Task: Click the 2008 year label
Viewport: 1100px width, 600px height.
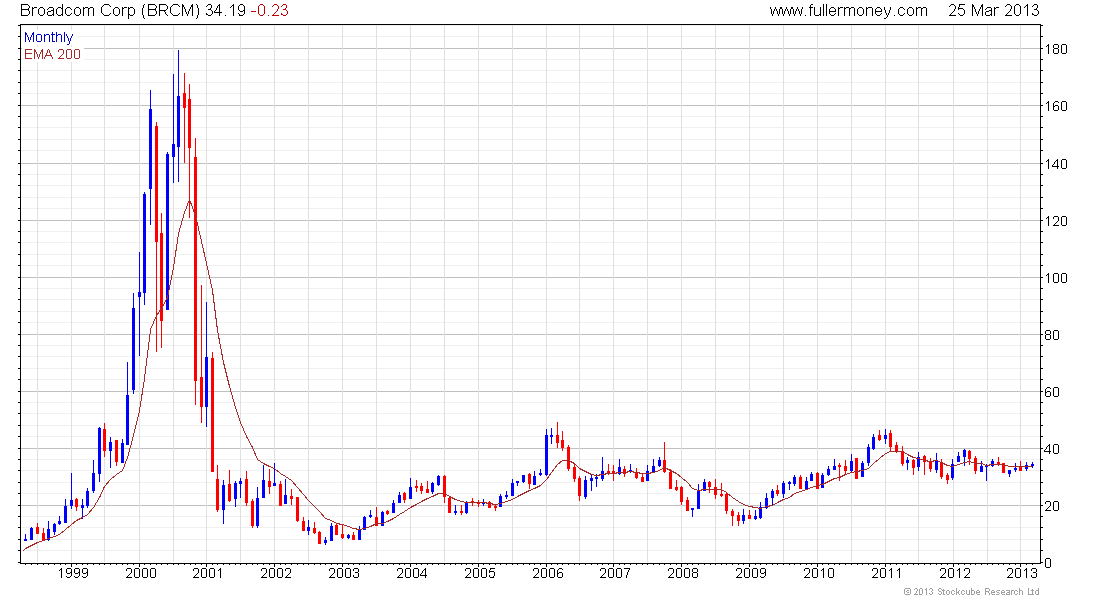Action: pos(683,573)
